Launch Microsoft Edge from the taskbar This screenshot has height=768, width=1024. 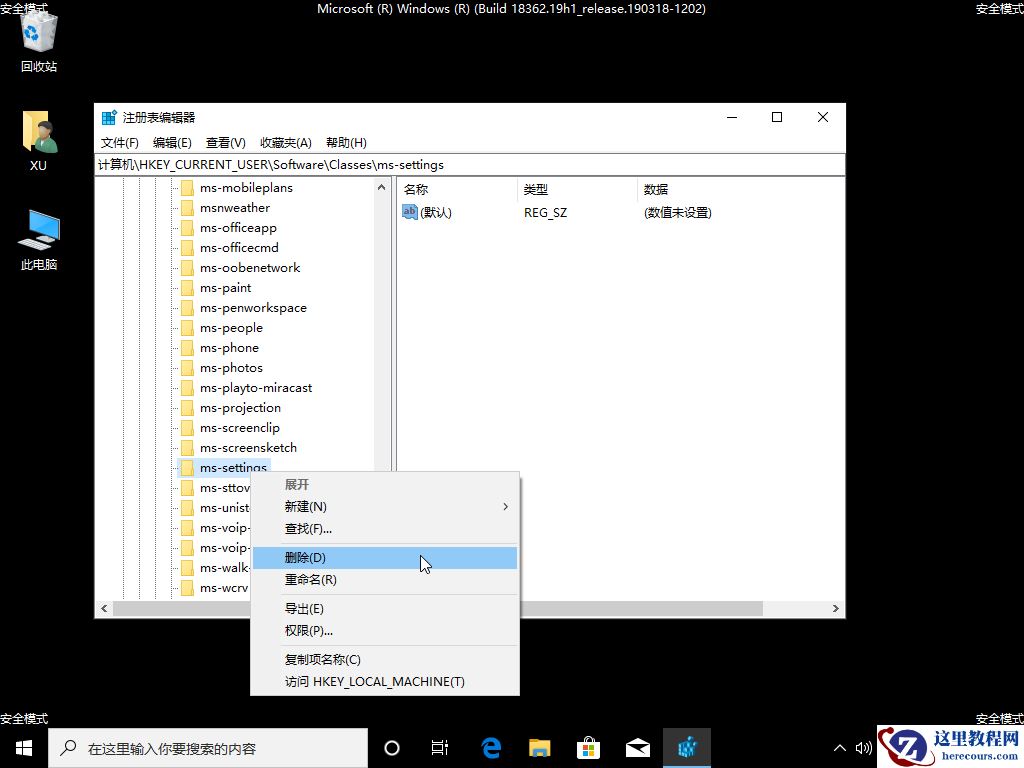pos(490,747)
